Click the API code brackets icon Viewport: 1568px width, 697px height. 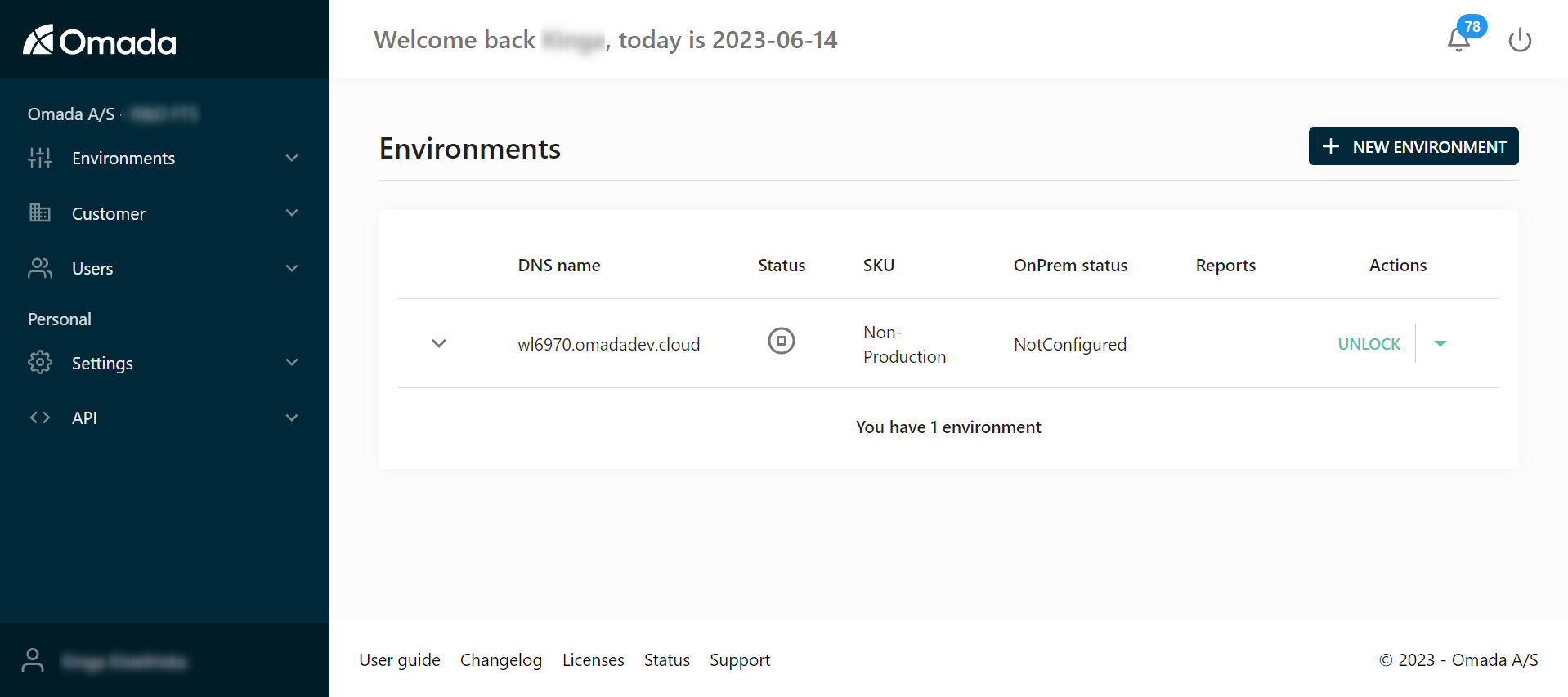40,418
